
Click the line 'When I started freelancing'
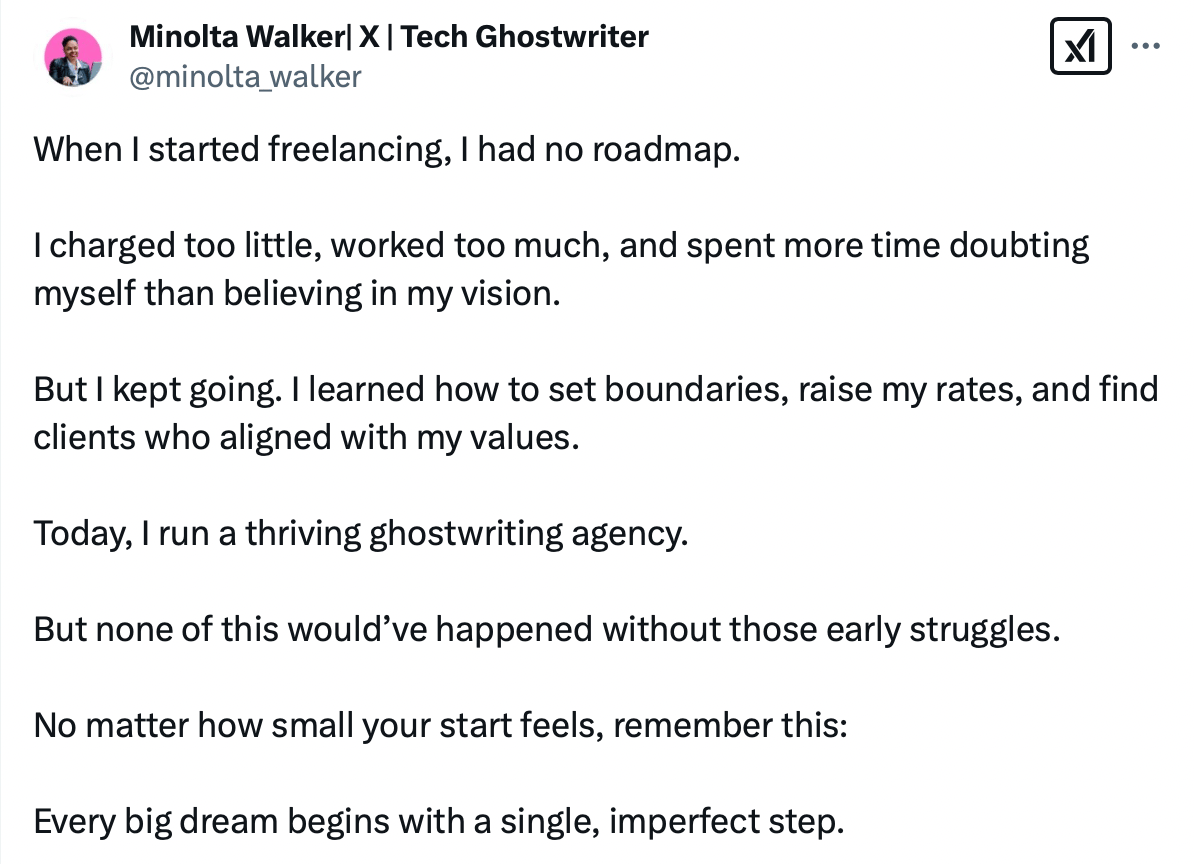pos(387,149)
